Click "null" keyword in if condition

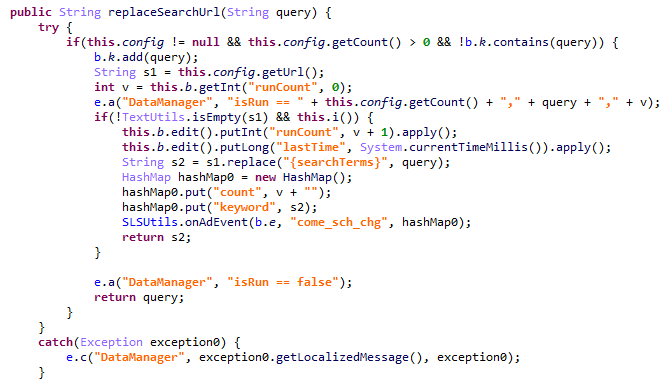coord(205,42)
